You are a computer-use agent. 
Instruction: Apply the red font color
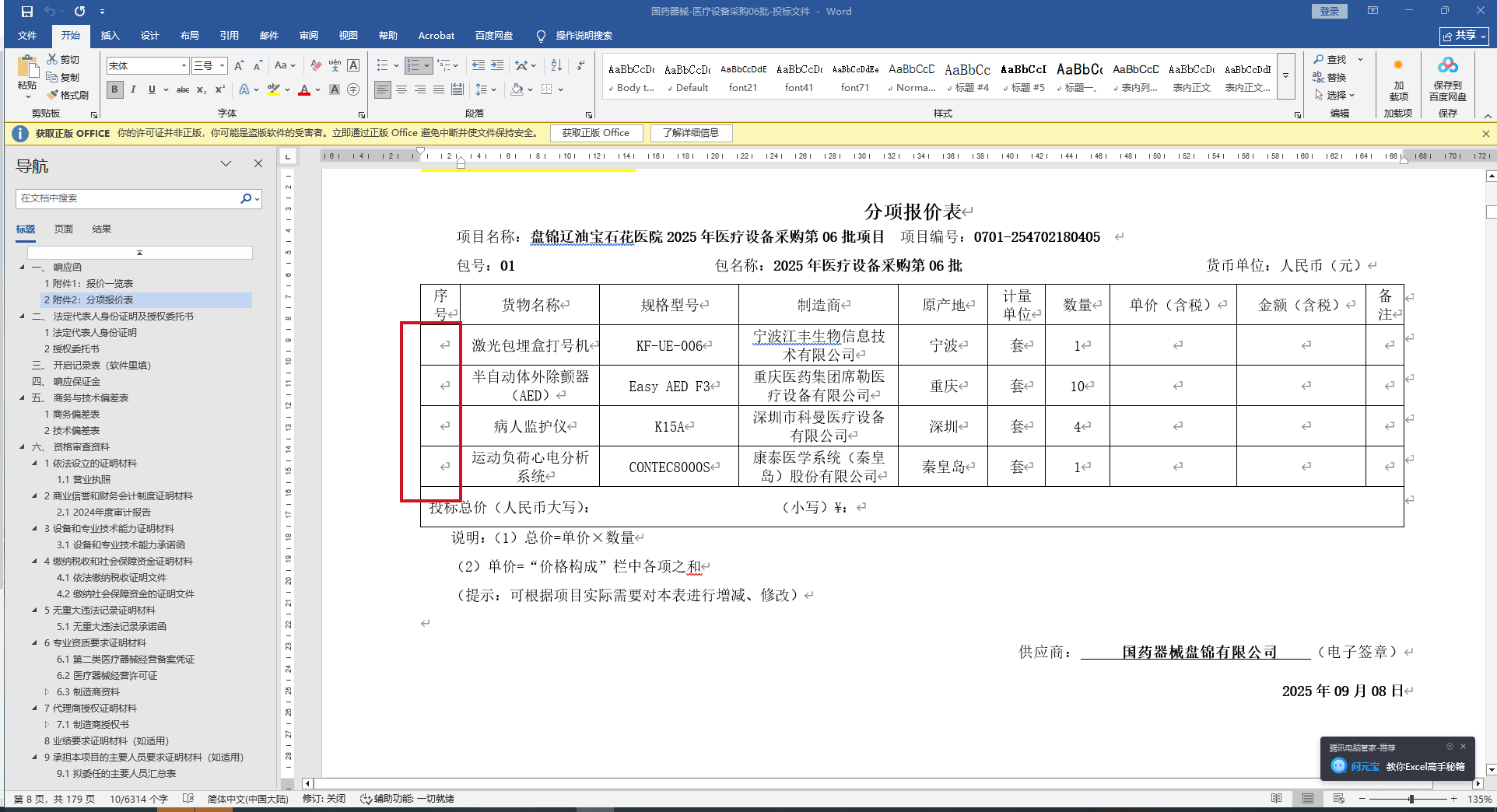tap(304, 90)
